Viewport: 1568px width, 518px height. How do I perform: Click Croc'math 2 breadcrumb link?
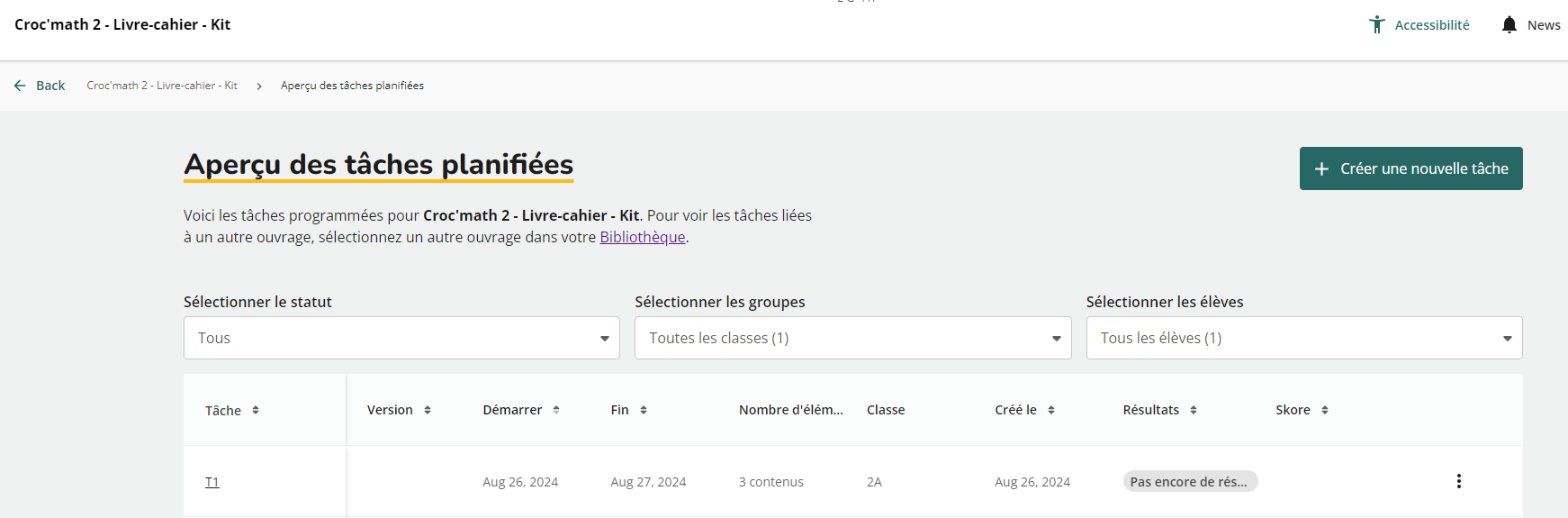pyautogui.click(x=162, y=86)
